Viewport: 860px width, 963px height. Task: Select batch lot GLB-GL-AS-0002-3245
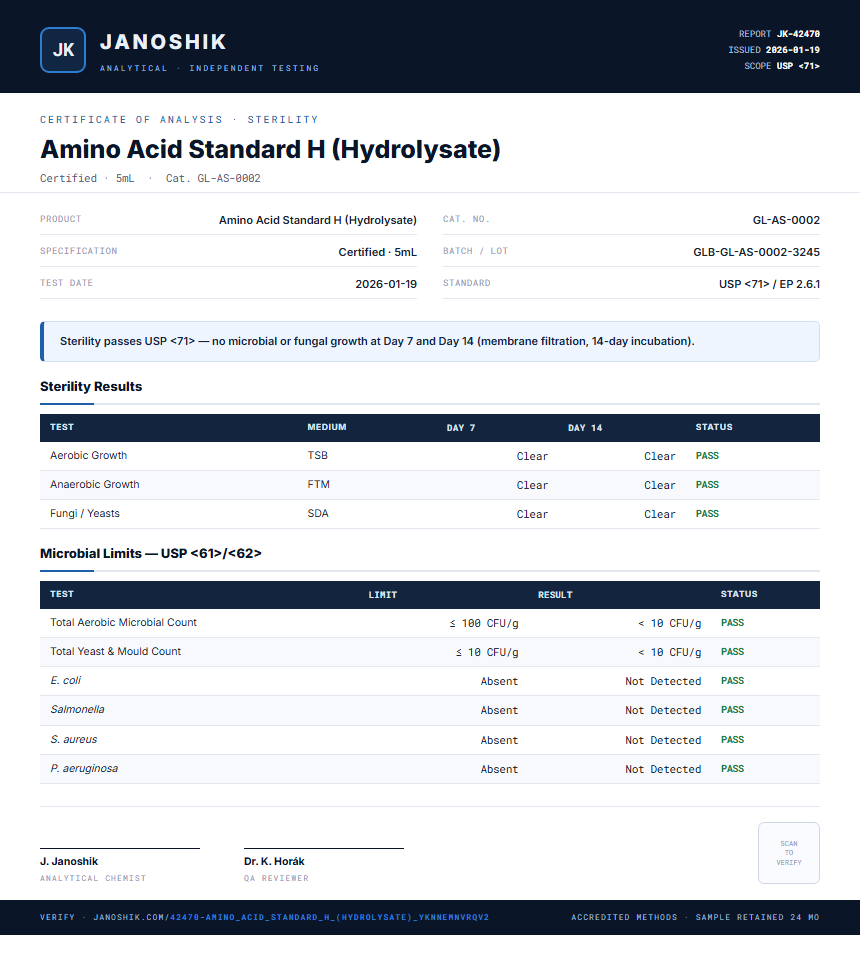pyautogui.click(x=756, y=252)
